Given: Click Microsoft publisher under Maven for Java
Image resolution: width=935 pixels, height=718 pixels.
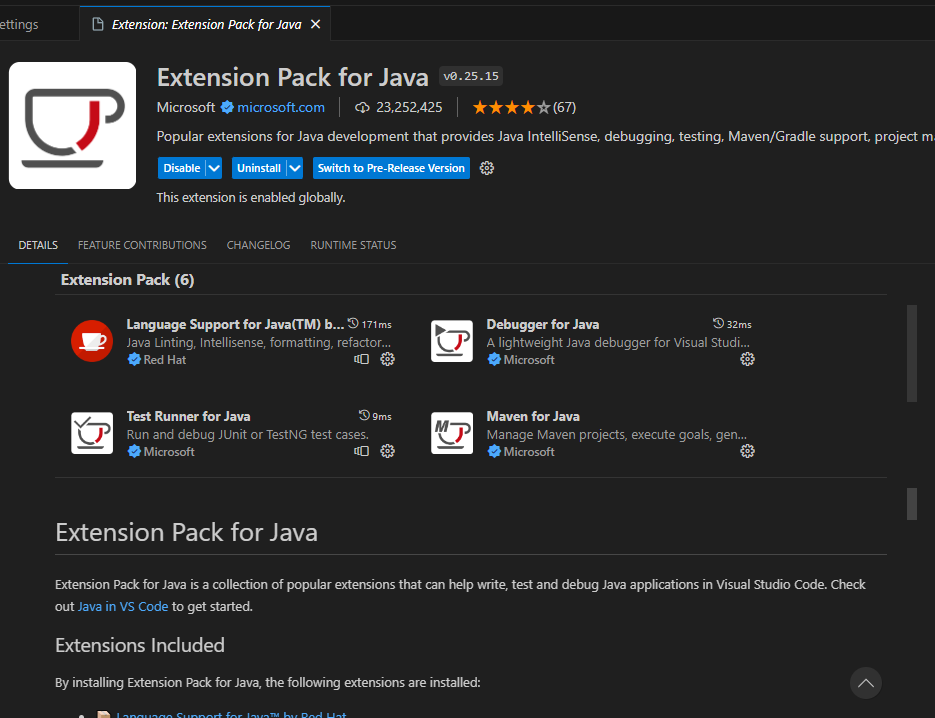Looking at the screenshot, I should point(529,451).
